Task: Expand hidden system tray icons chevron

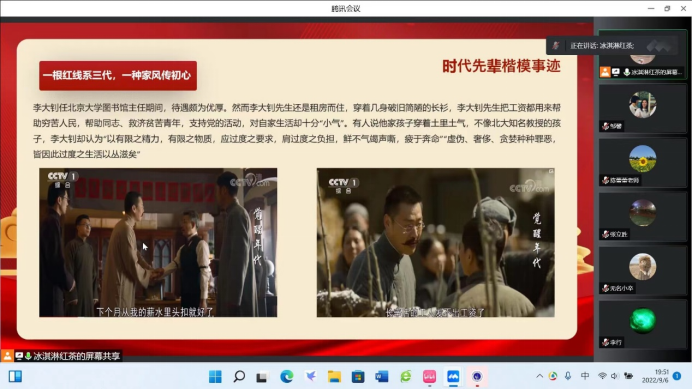Action: pos(540,376)
